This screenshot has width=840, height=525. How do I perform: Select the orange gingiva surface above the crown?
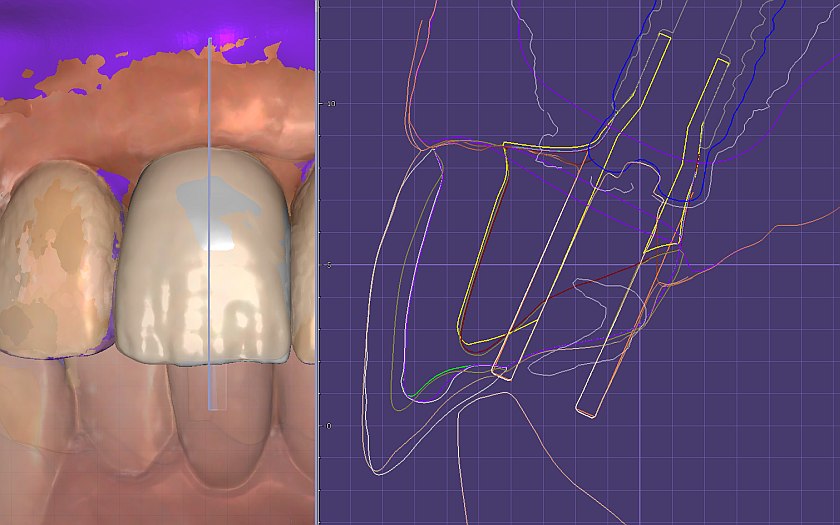(x=180, y=100)
